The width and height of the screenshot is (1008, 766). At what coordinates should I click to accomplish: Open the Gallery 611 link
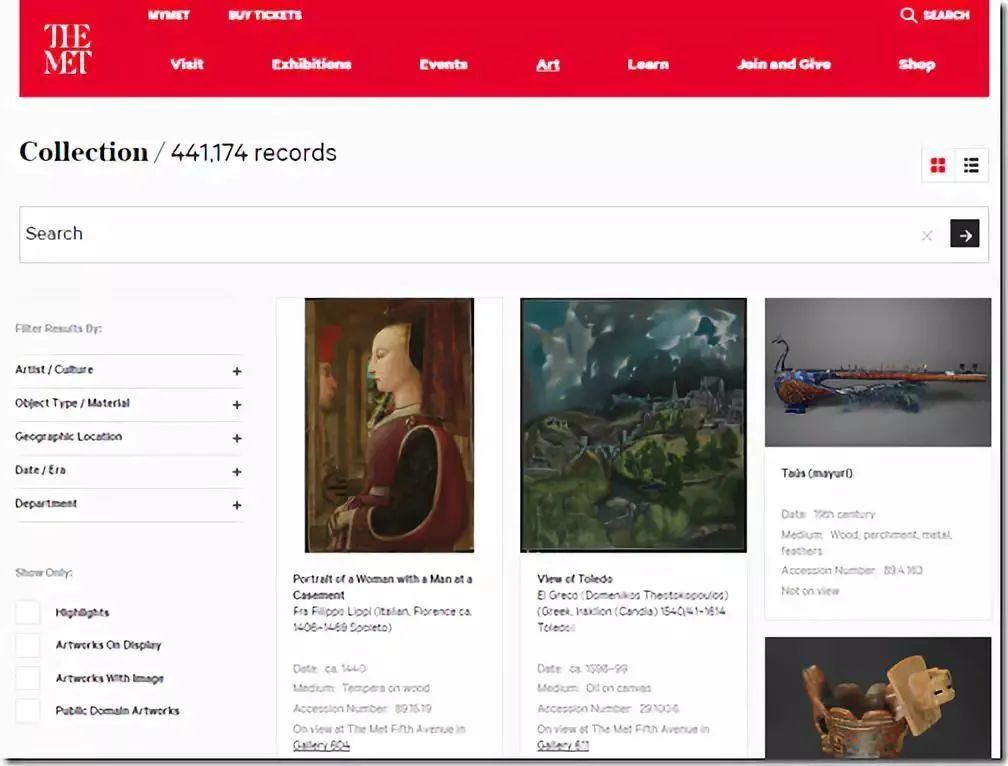tap(562, 745)
